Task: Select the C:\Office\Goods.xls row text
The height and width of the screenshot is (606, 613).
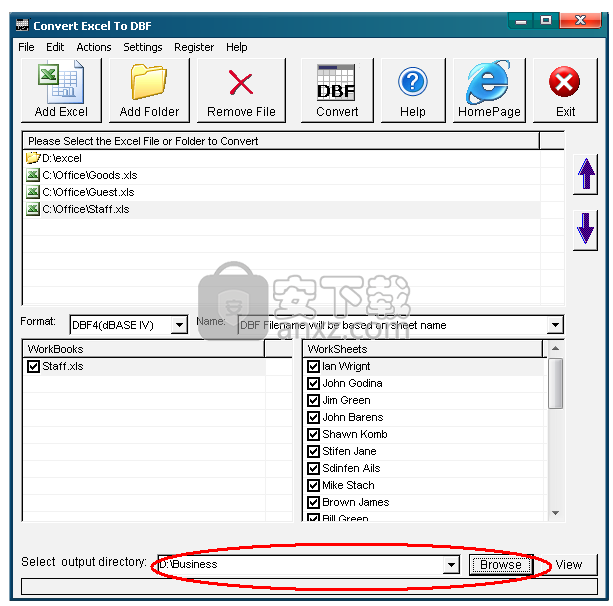Action: pyautogui.click(x=90, y=175)
